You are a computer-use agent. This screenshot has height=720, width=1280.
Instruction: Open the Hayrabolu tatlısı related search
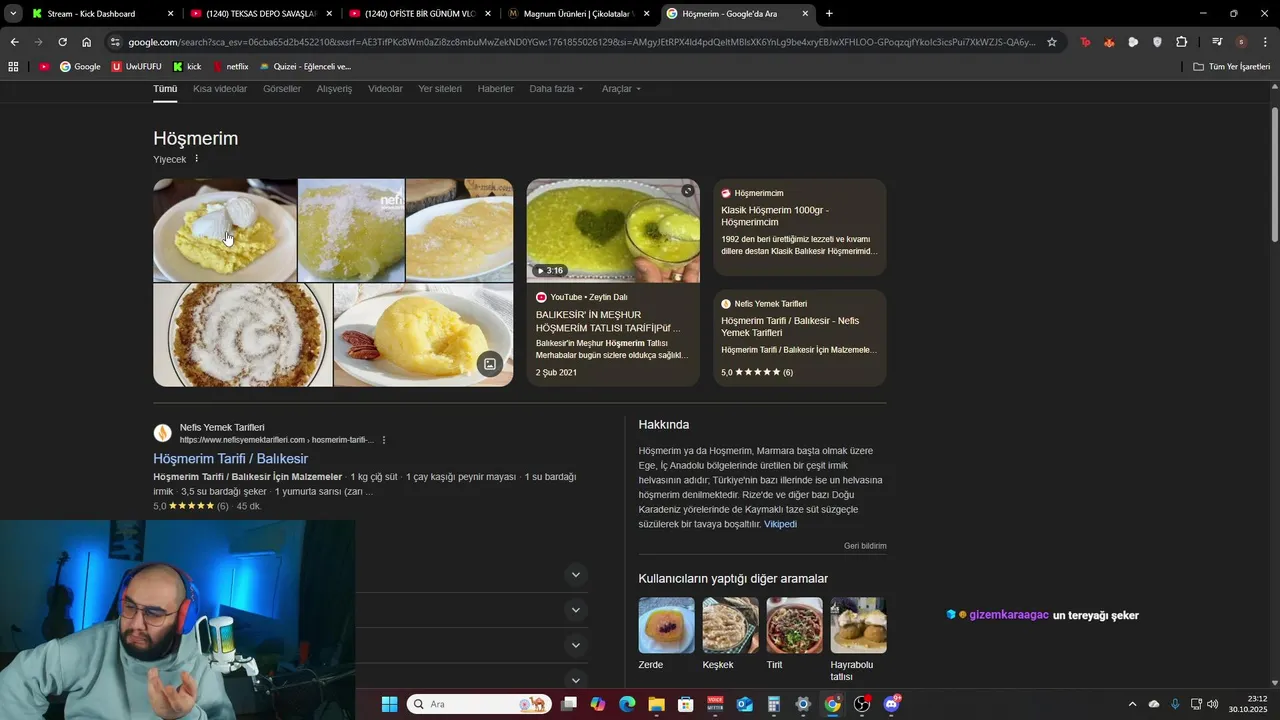point(858,640)
